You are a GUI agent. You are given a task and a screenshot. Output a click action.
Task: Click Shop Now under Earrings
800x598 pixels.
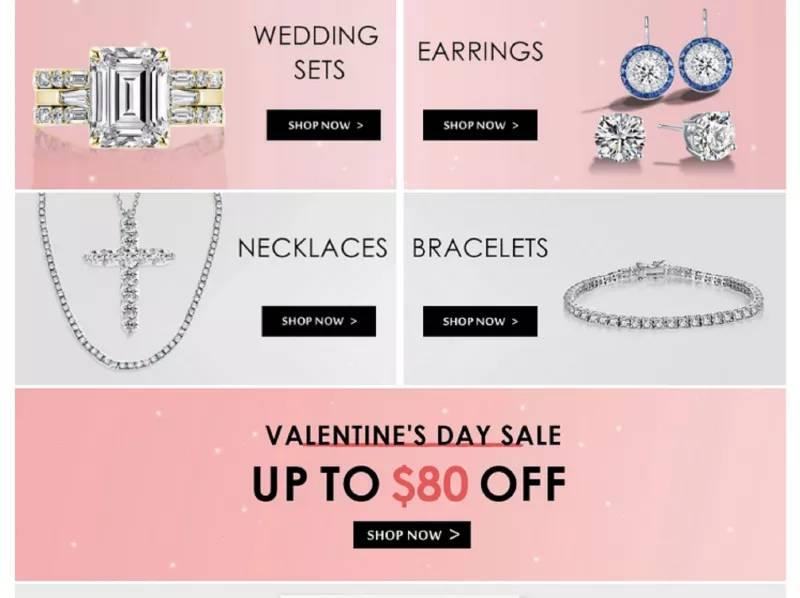(480, 125)
